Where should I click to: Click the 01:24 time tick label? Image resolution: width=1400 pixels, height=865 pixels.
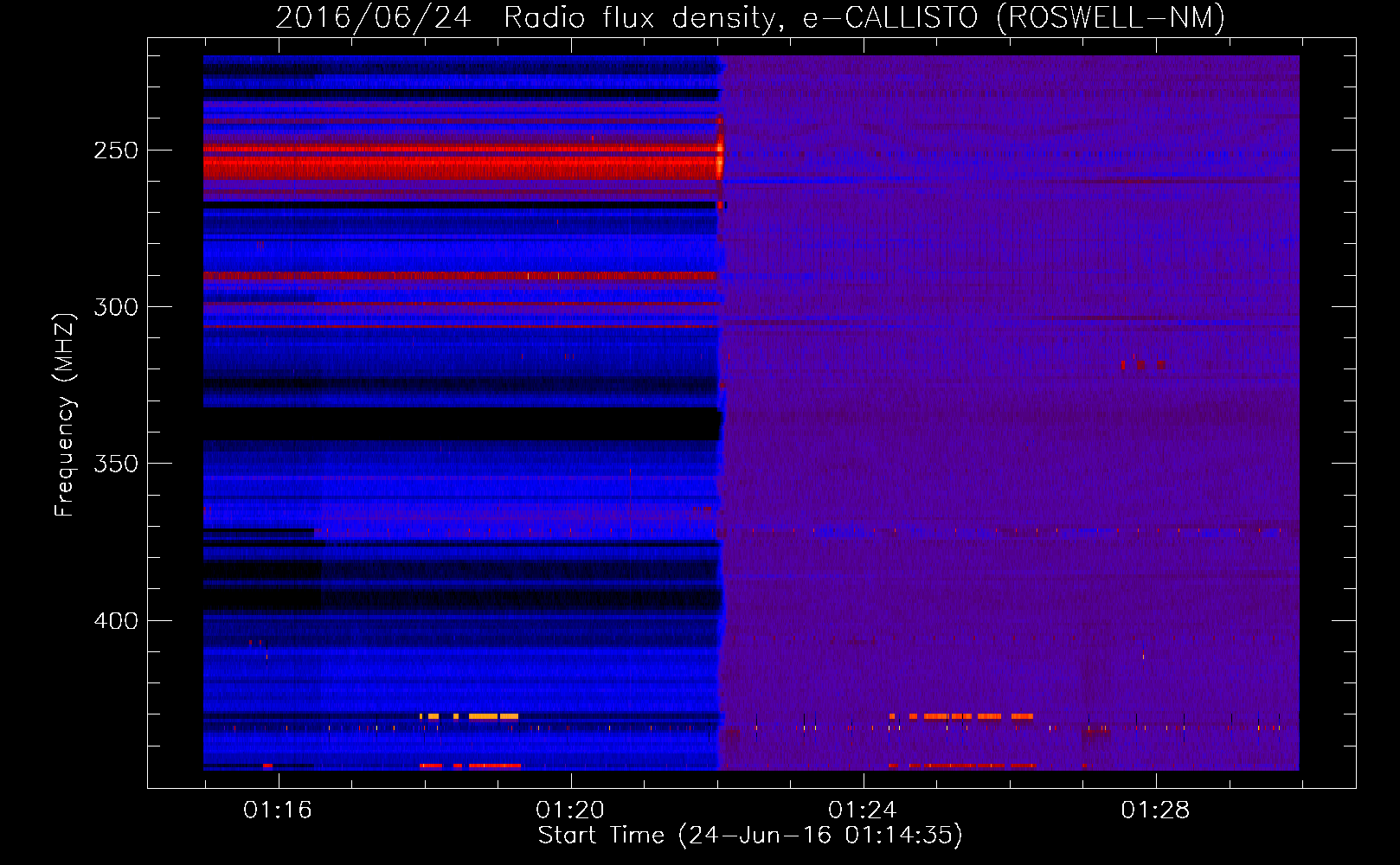click(863, 810)
